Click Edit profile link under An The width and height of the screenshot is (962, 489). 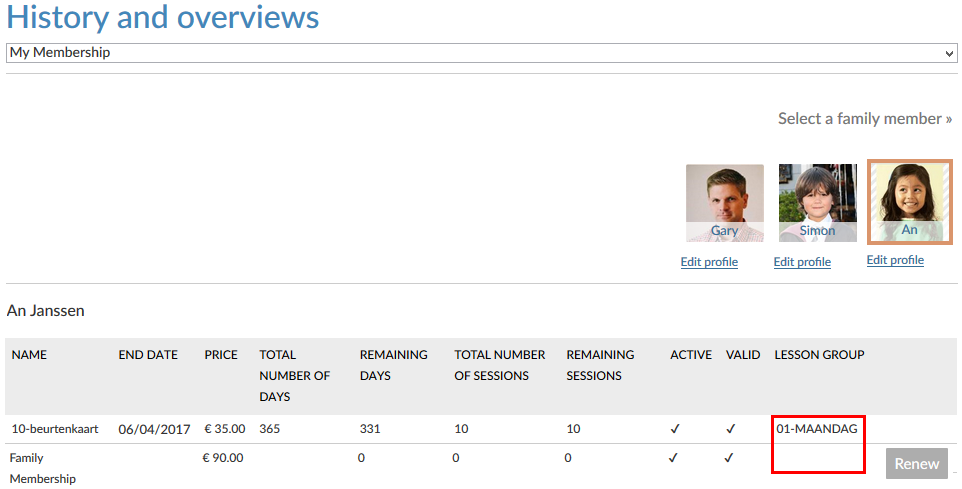895,260
